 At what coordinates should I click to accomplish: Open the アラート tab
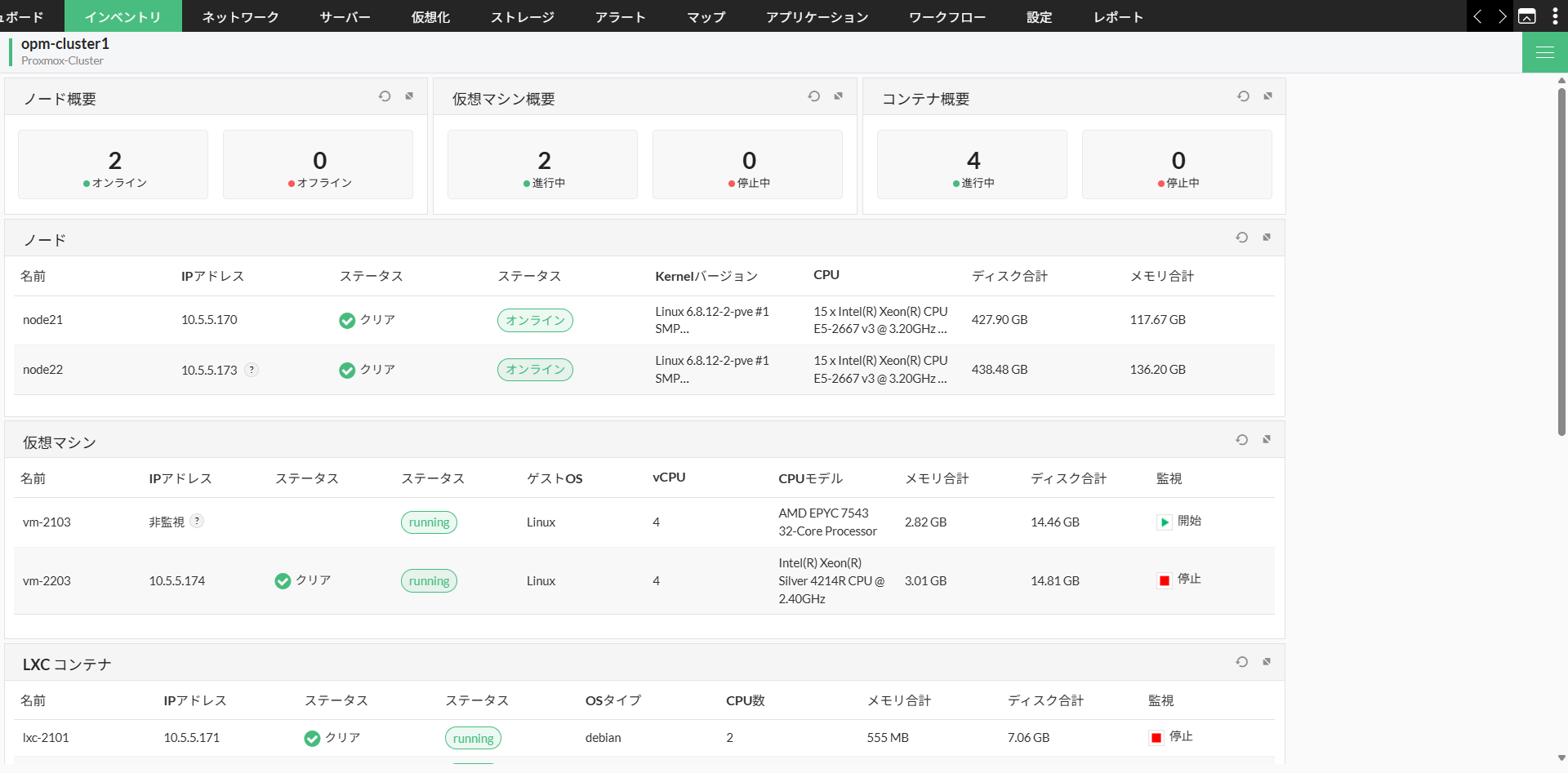(x=621, y=16)
